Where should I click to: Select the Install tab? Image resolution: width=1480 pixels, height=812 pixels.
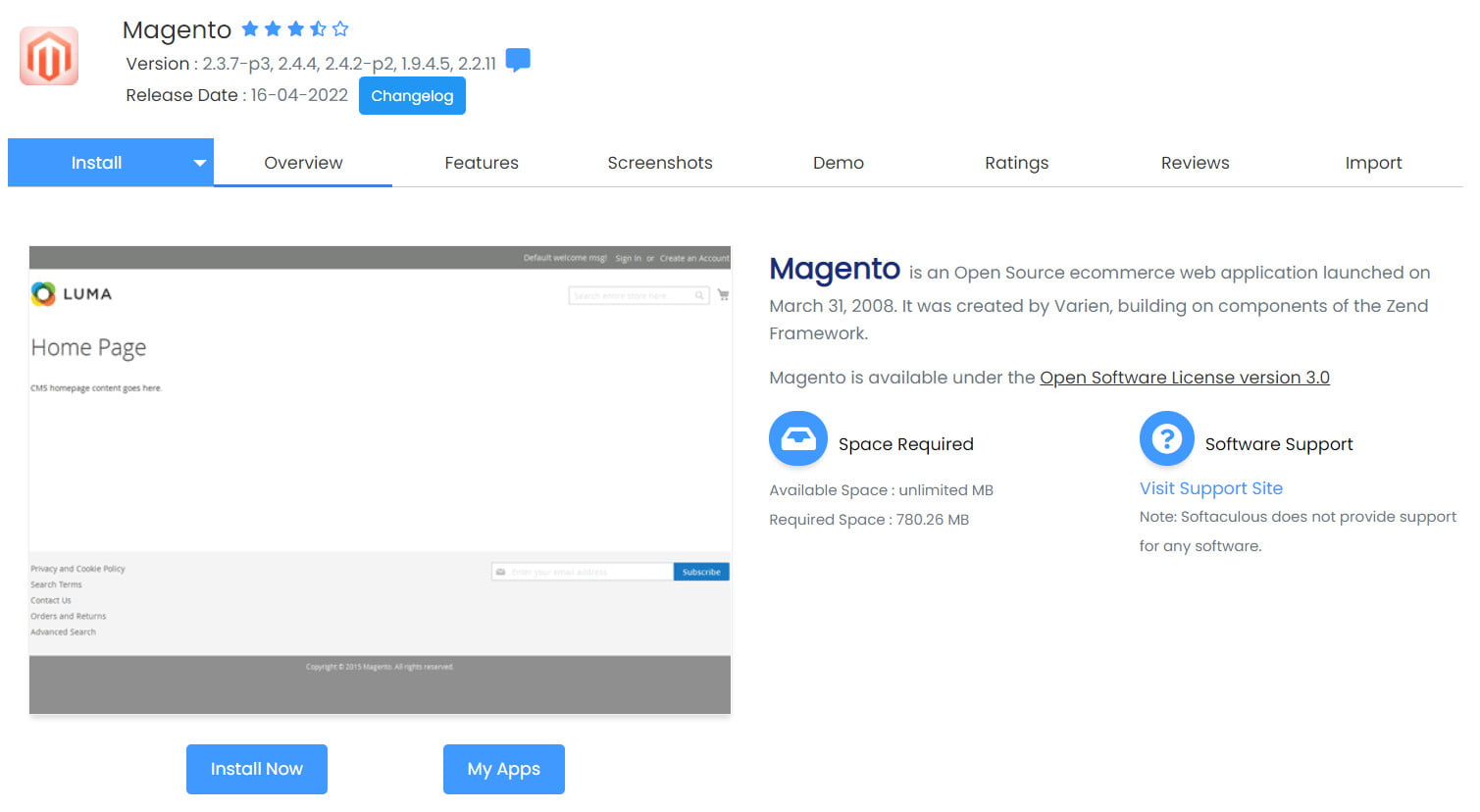coord(96,163)
